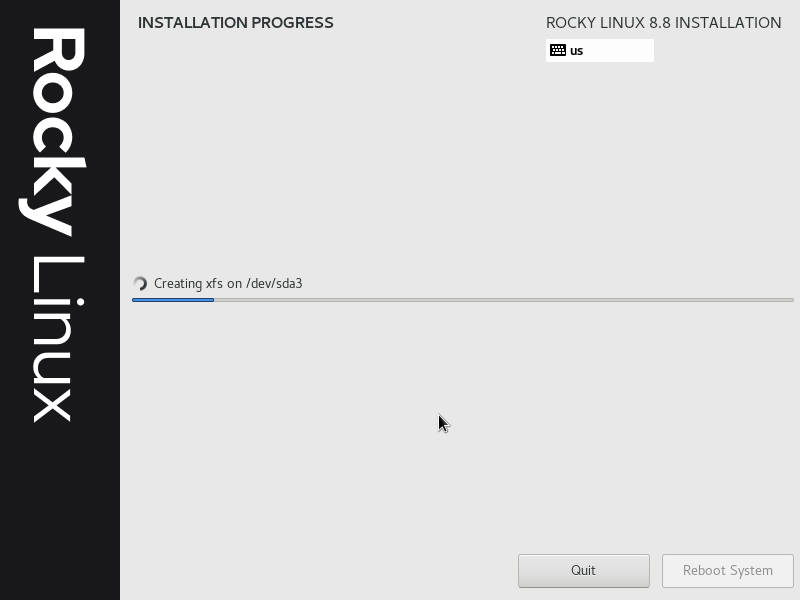Open the us keyboard layout selector
This screenshot has width=800, height=600.
599,51
